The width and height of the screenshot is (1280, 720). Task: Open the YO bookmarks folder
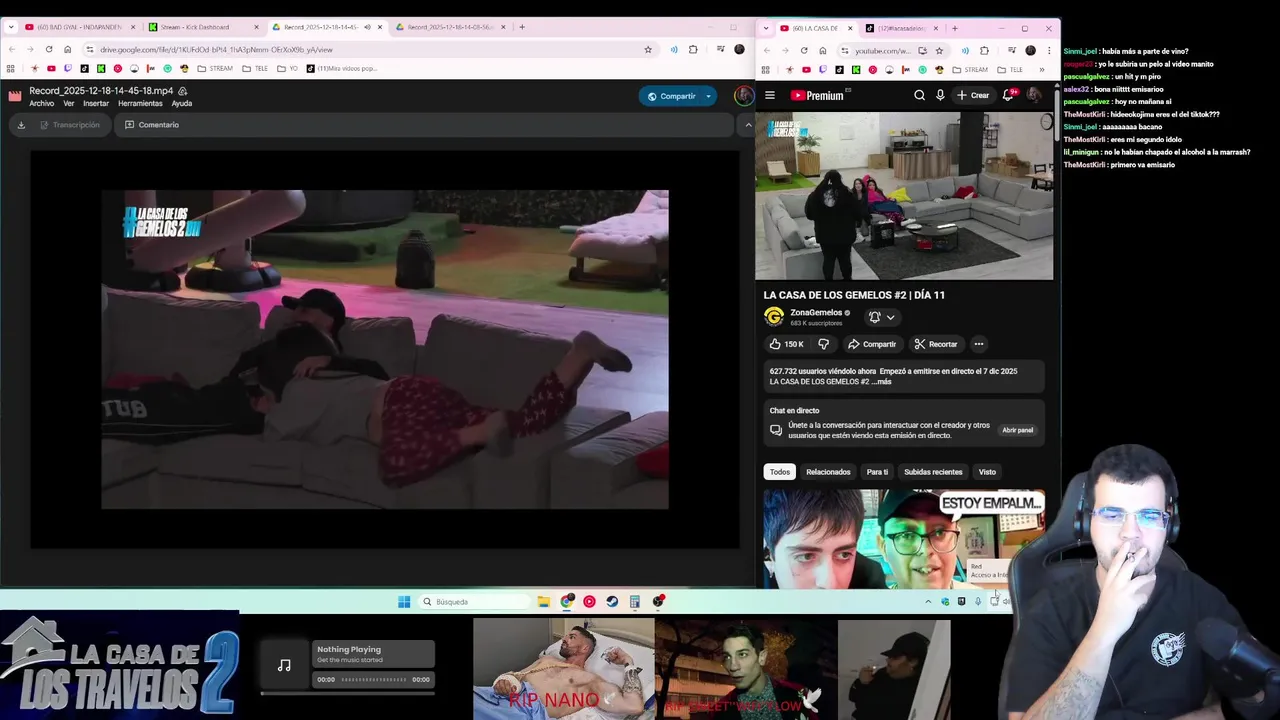point(288,69)
